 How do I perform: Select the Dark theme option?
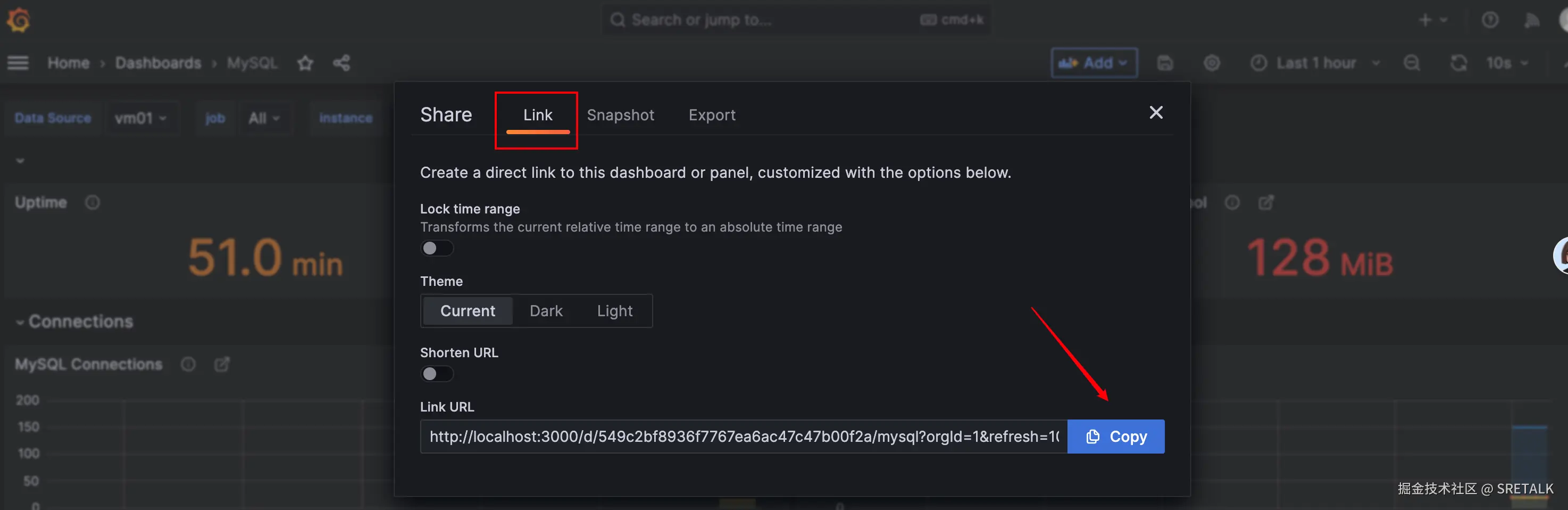[545, 311]
